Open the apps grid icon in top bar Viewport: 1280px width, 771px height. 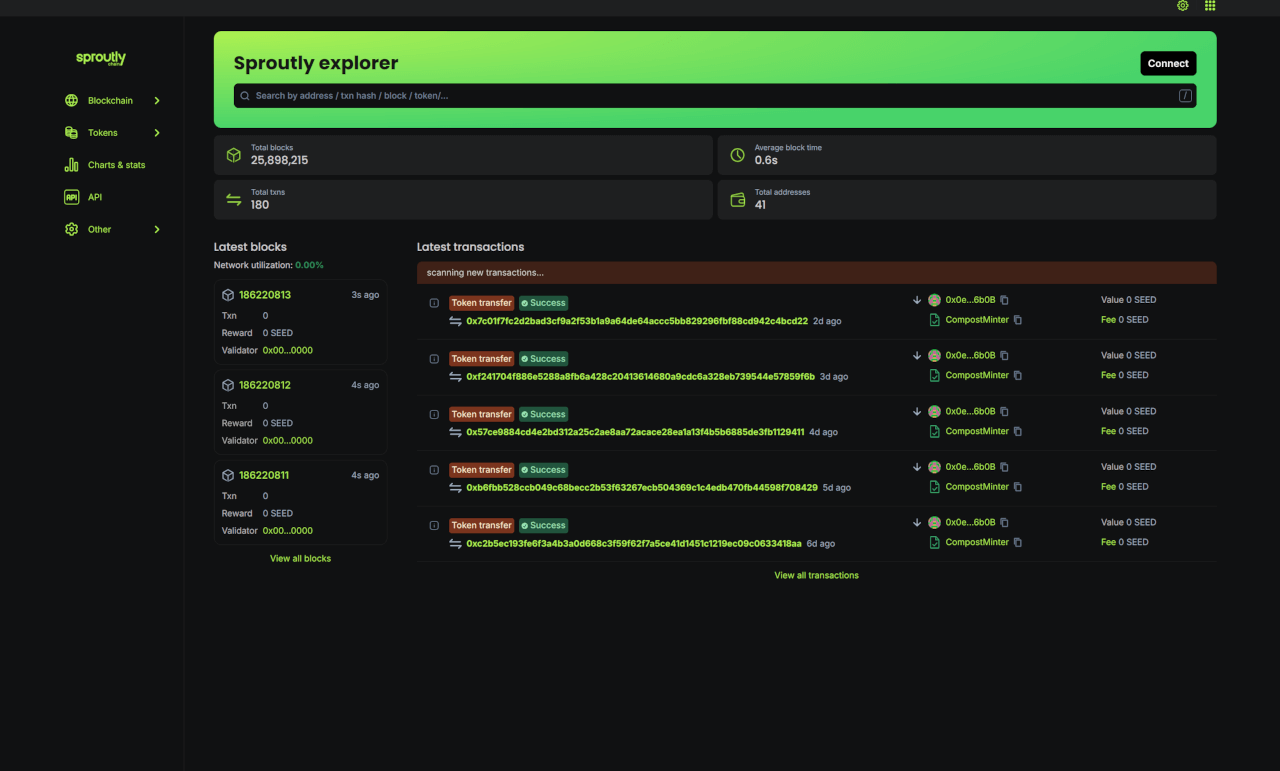[1210, 6]
